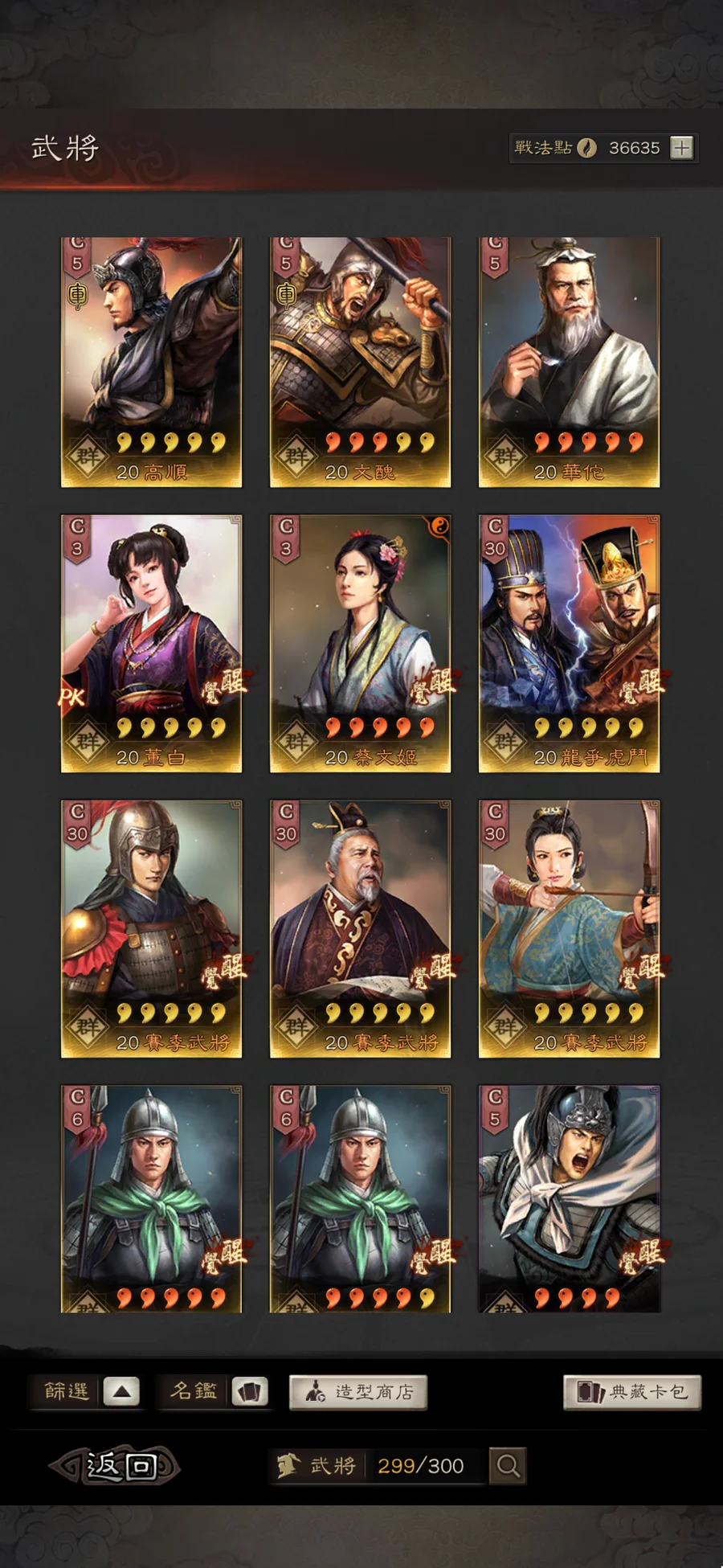Expand the 篩選 filter arrow

pyautogui.click(x=121, y=1391)
